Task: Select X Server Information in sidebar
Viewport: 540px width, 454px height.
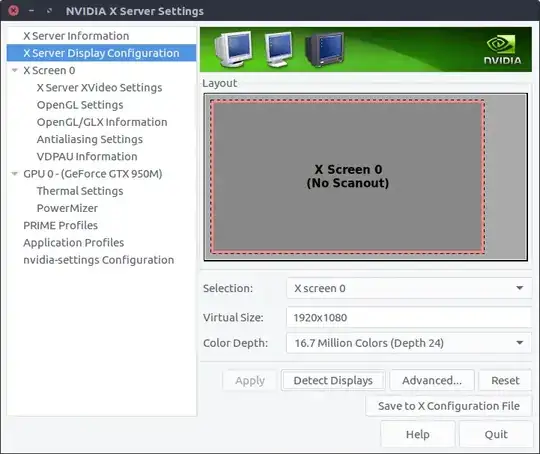Action: [76, 36]
